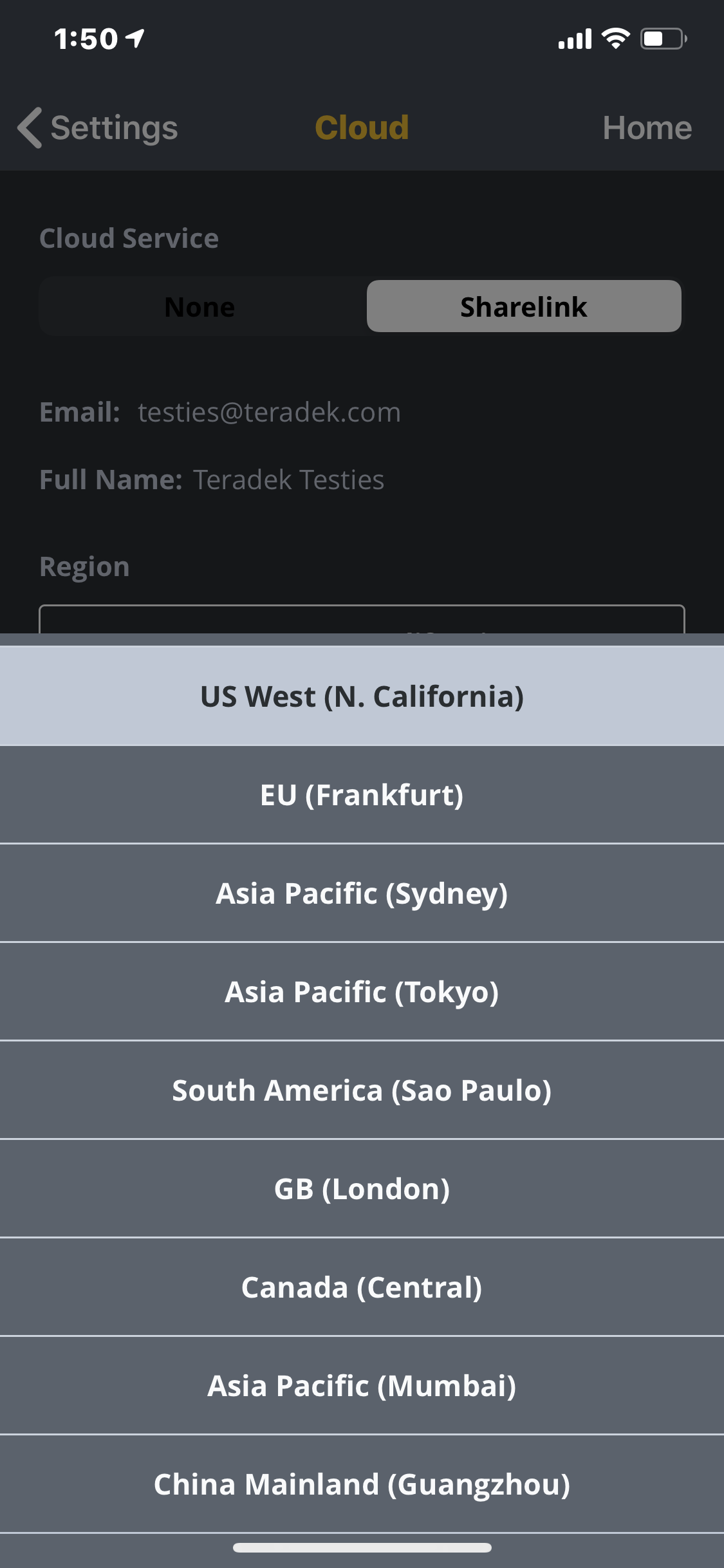
Task: Select Asia Pacific (Sydney) region
Action: [362, 893]
